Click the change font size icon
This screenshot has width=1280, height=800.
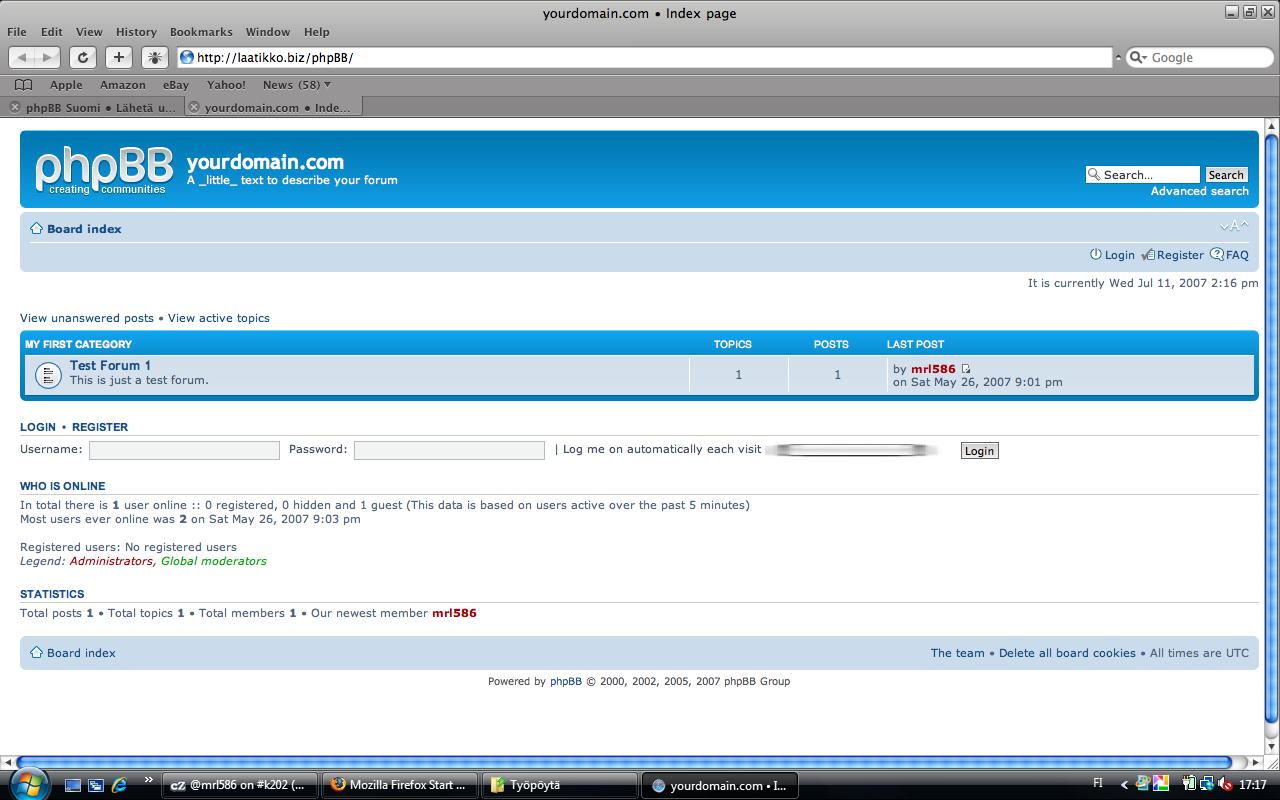(x=1234, y=227)
